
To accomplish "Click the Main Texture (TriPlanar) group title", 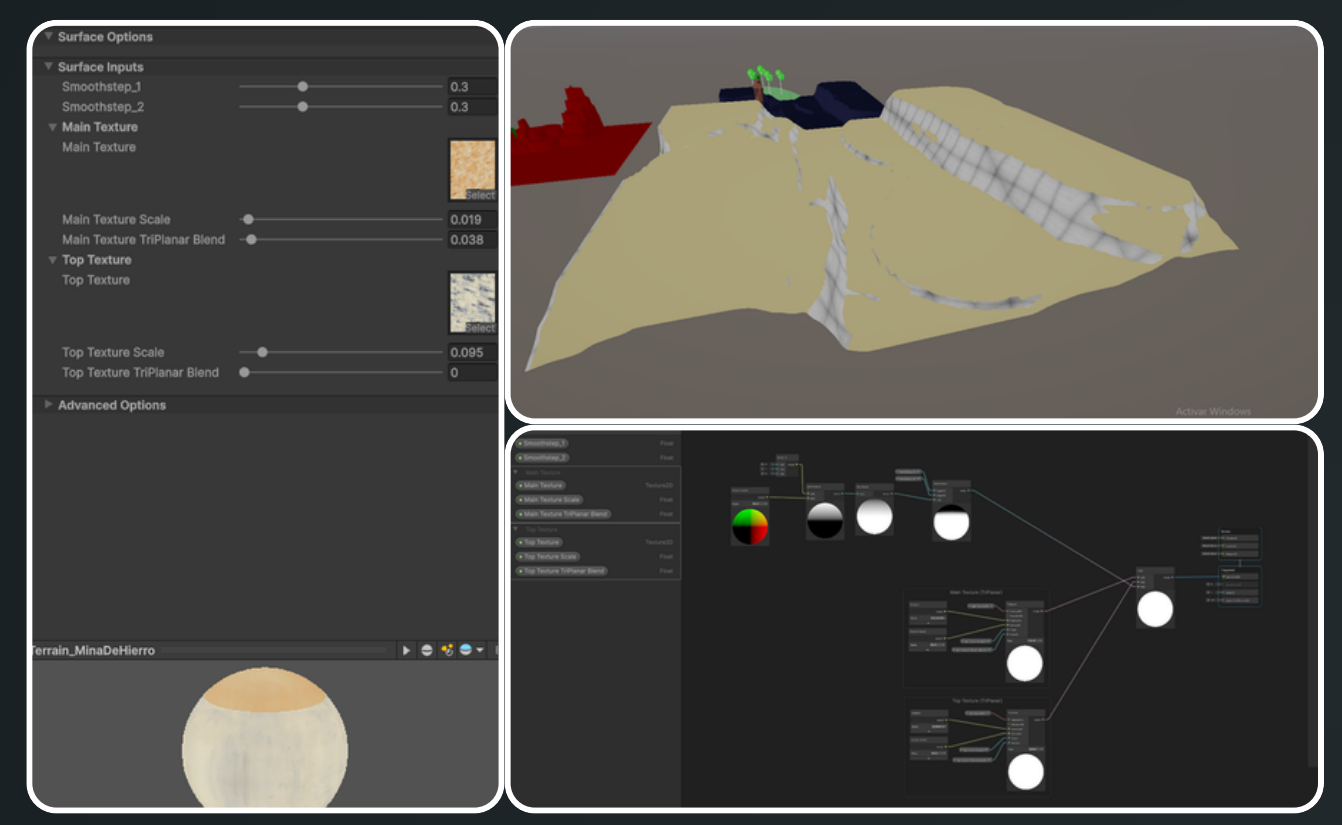I will click(x=974, y=592).
